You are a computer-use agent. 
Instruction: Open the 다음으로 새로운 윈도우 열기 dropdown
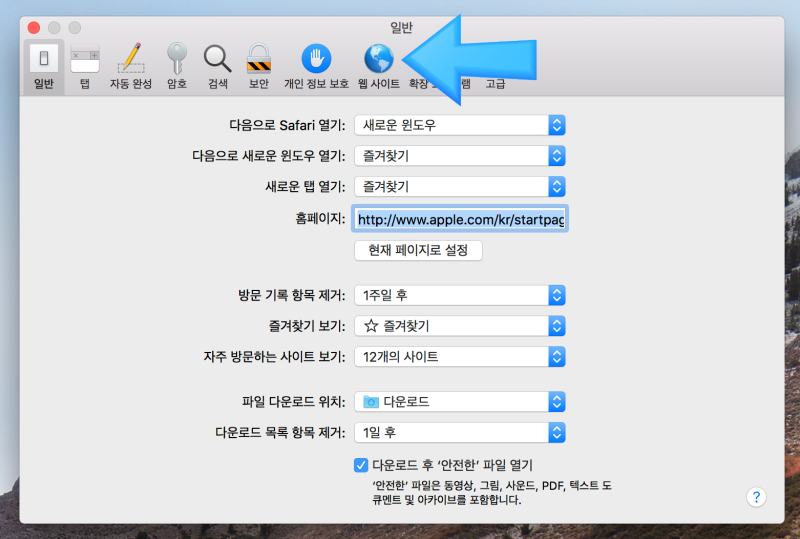pyautogui.click(x=460, y=156)
